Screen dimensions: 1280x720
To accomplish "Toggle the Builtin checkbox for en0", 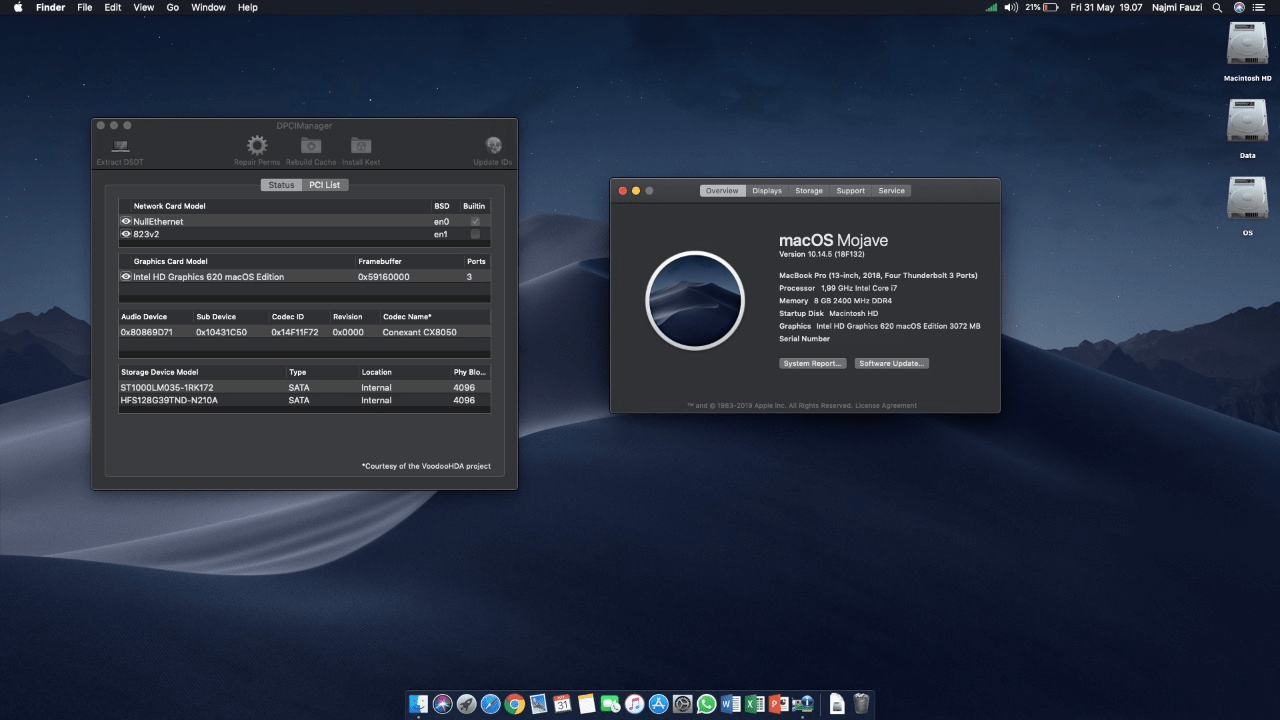I will pos(475,221).
